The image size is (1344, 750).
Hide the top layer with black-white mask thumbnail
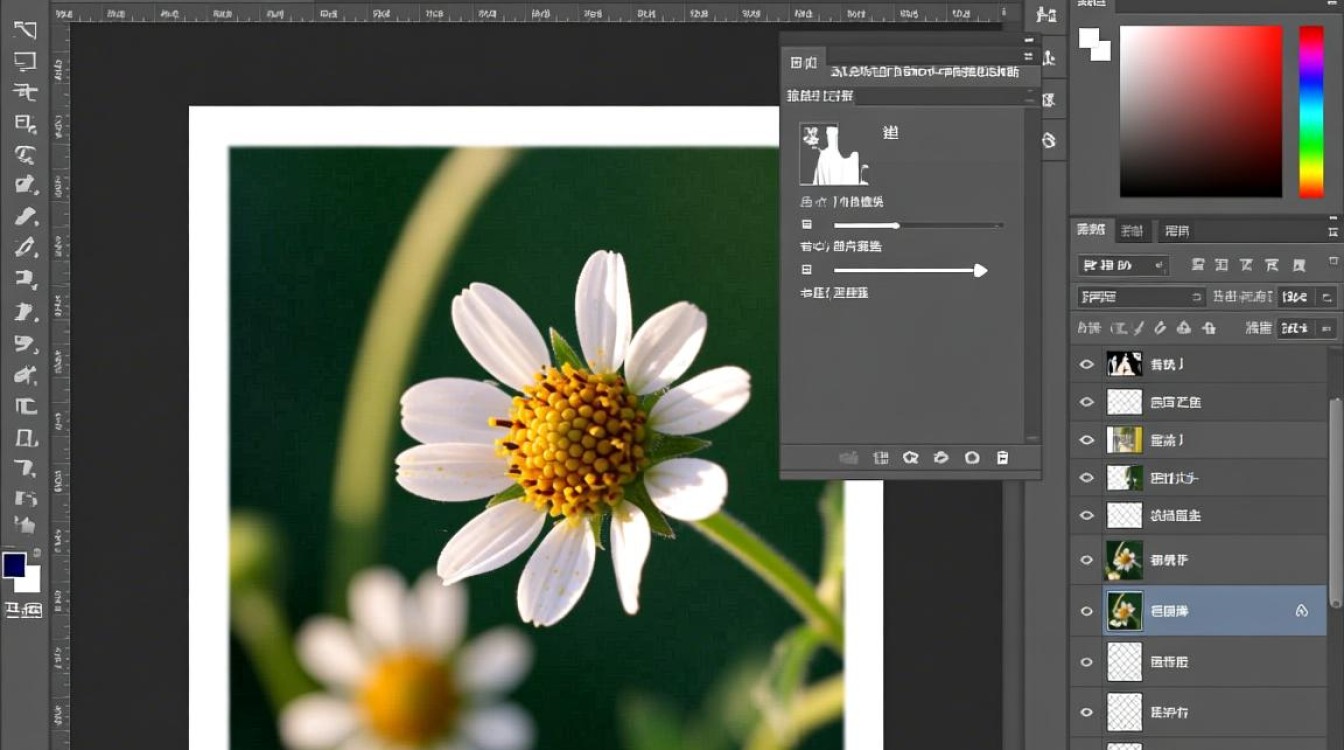coord(1087,365)
